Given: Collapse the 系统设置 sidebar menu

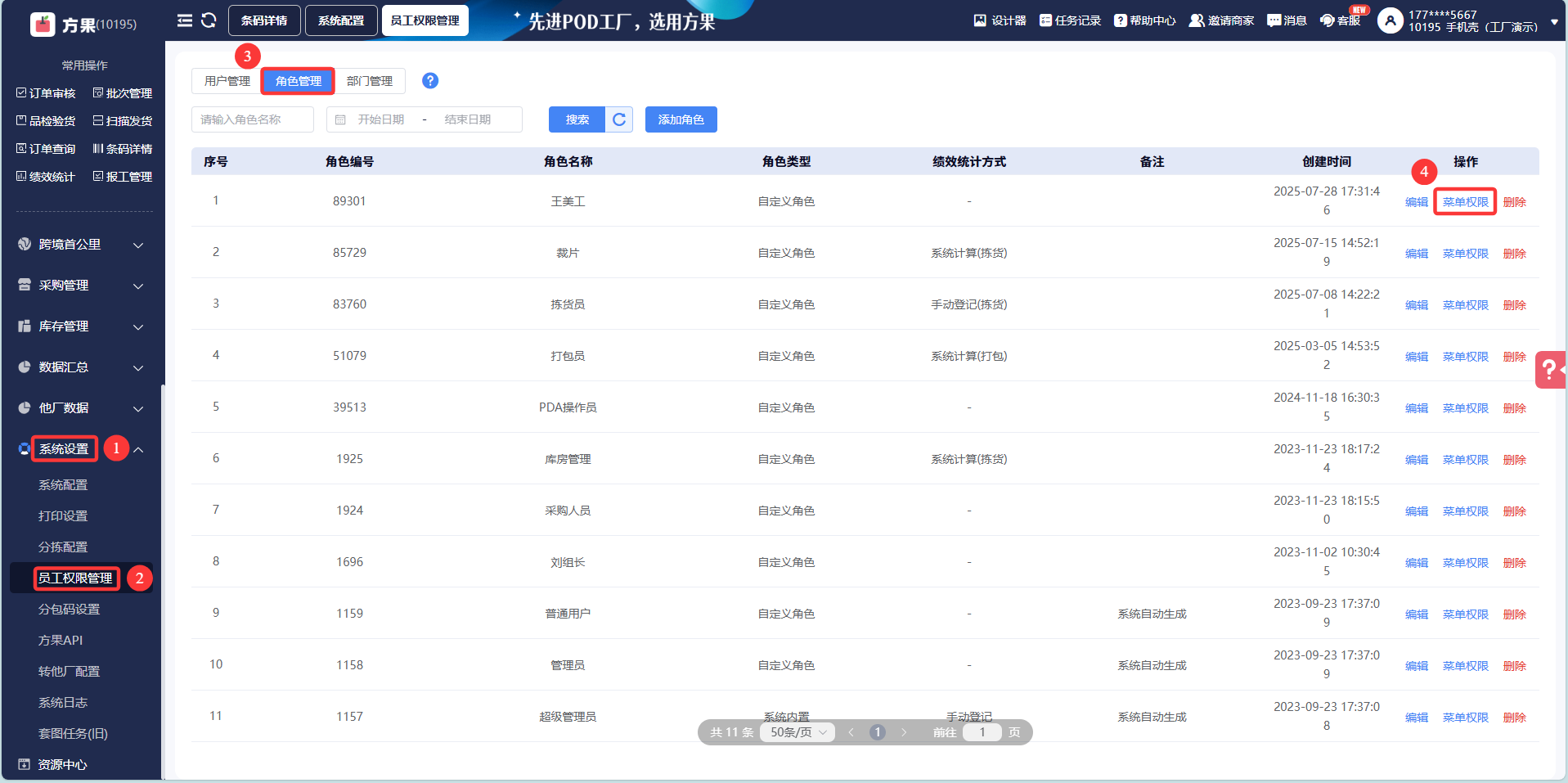Looking at the screenshot, I should [138, 449].
